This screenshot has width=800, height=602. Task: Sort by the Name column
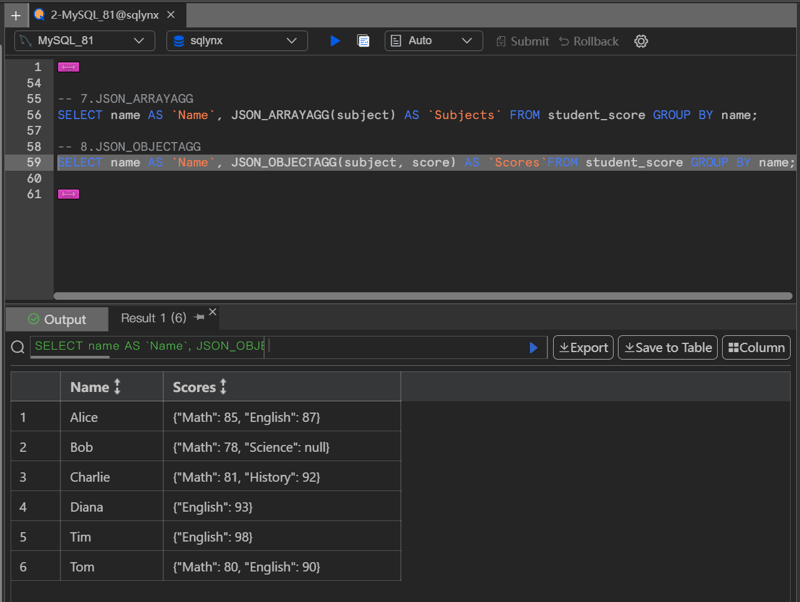(x=117, y=387)
